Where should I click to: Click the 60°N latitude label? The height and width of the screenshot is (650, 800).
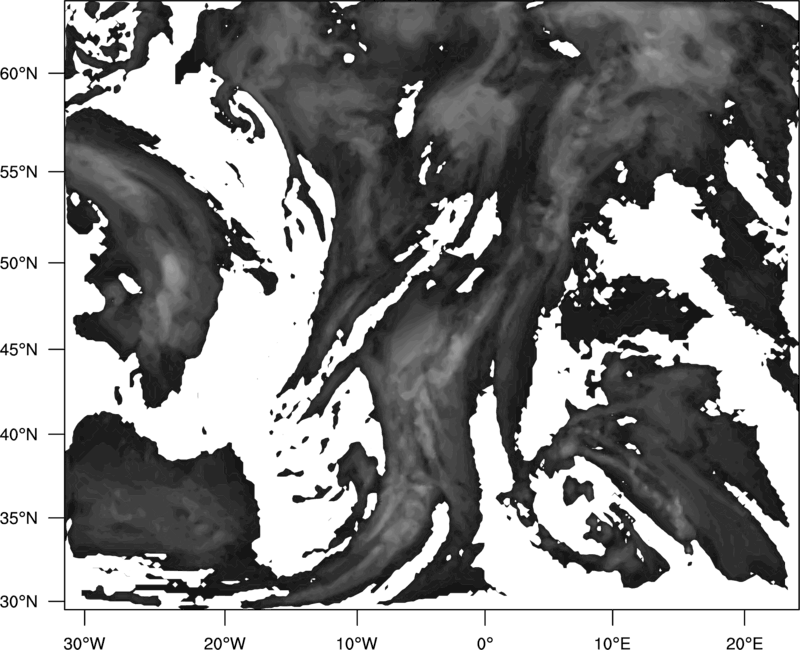click(x=19, y=73)
